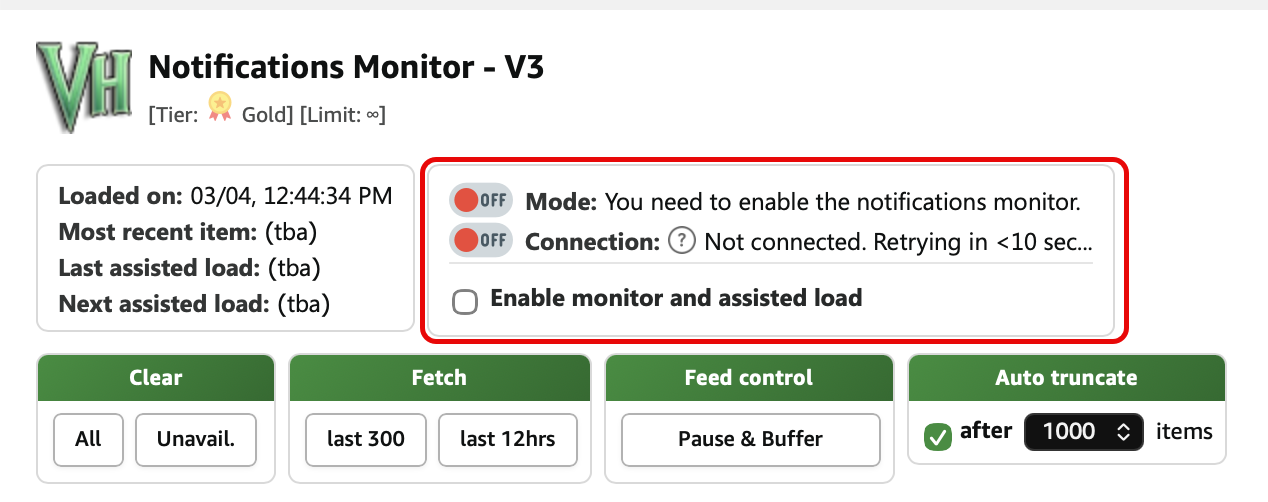Toggle the Connection OFF switch
The image size is (1268, 502).
click(480, 241)
